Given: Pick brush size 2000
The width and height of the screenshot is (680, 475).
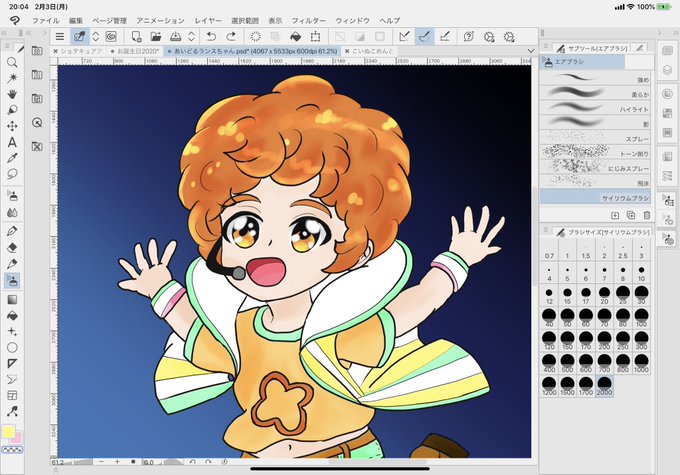Looking at the screenshot, I should 605,386.
